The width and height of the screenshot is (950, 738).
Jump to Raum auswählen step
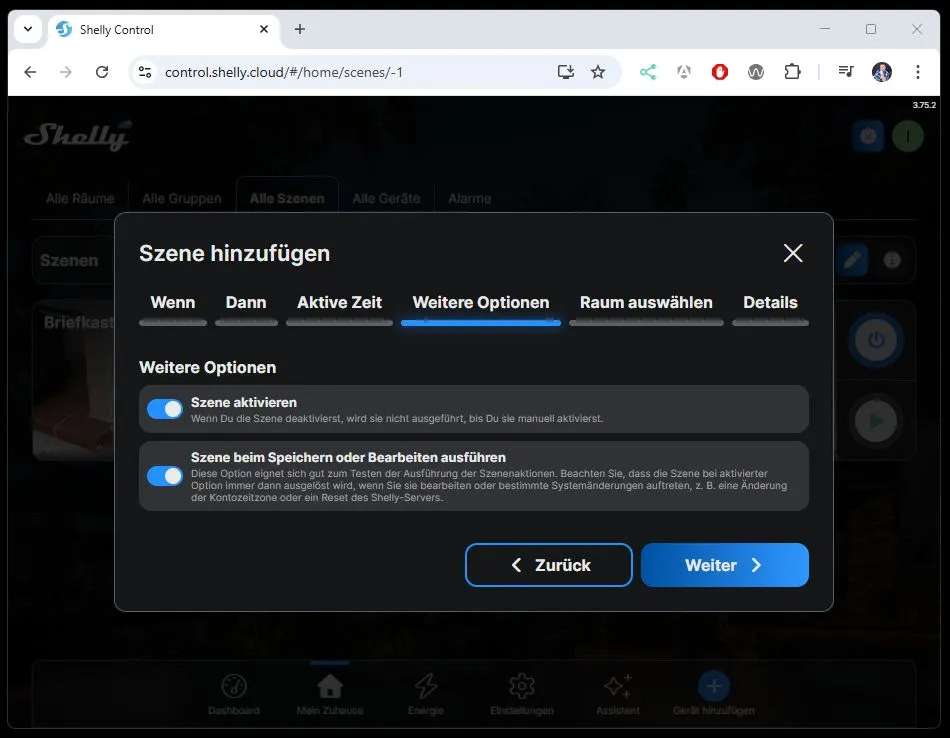click(646, 303)
